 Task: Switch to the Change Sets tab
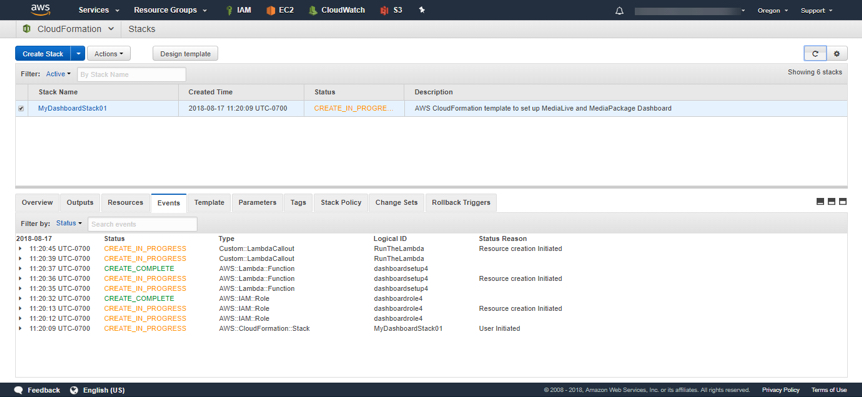[x=396, y=202]
